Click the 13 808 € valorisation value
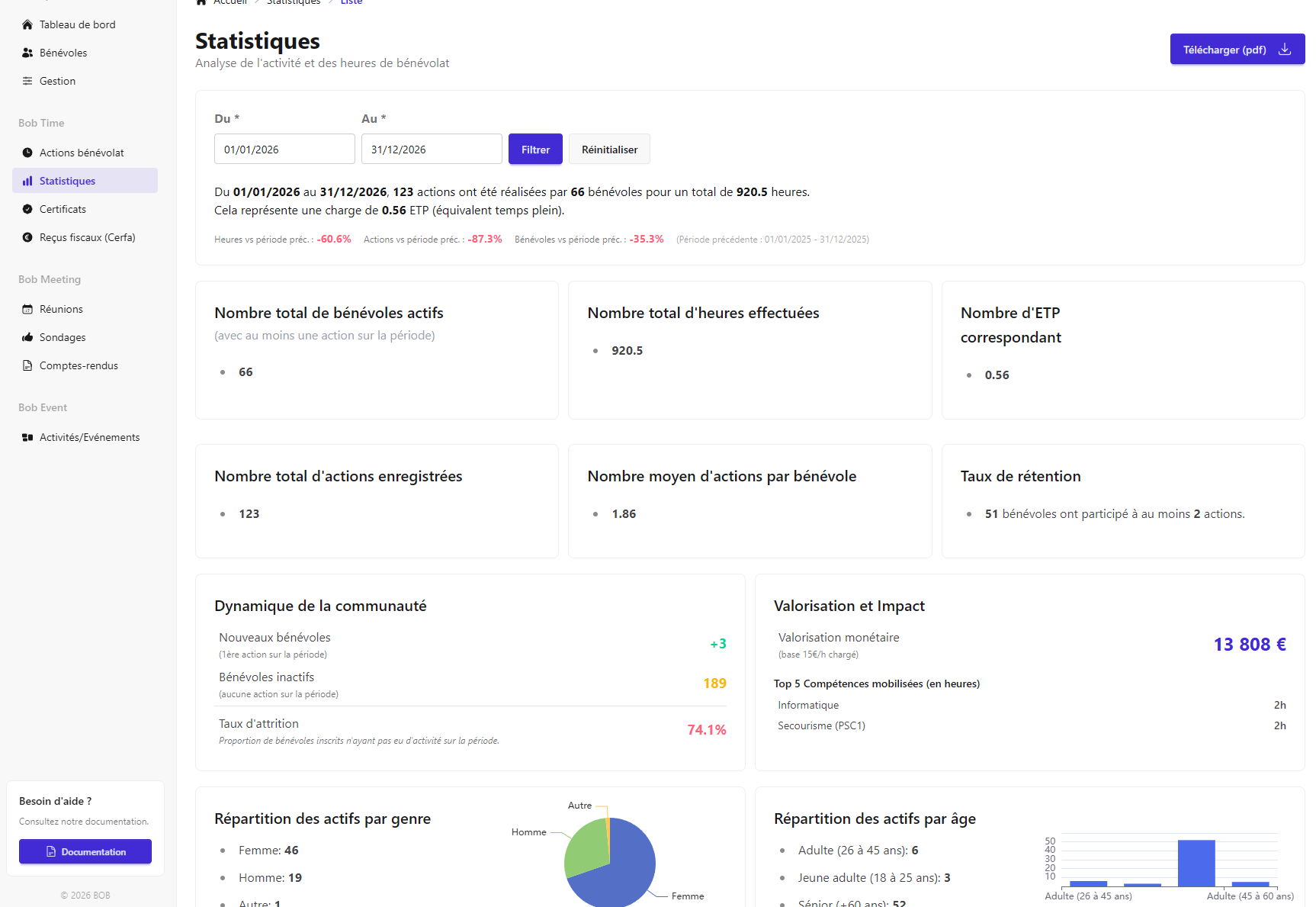 [1250, 645]
